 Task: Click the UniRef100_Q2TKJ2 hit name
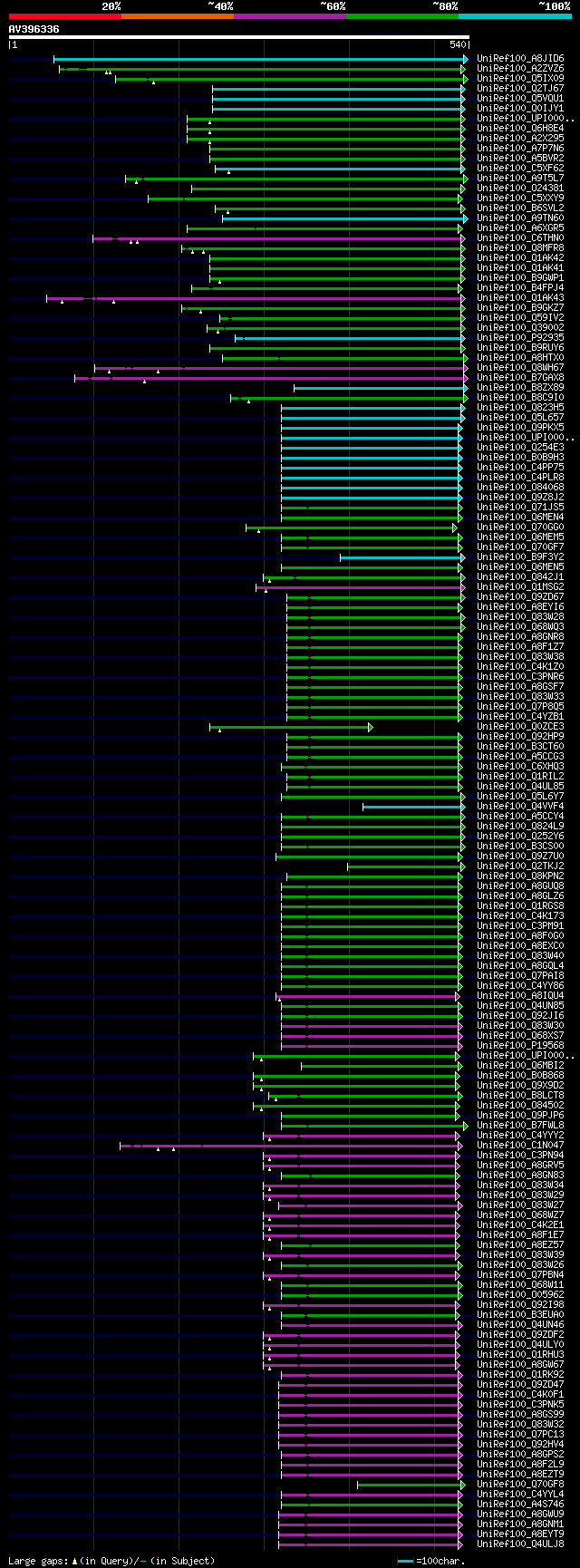[x=520, y=866]
